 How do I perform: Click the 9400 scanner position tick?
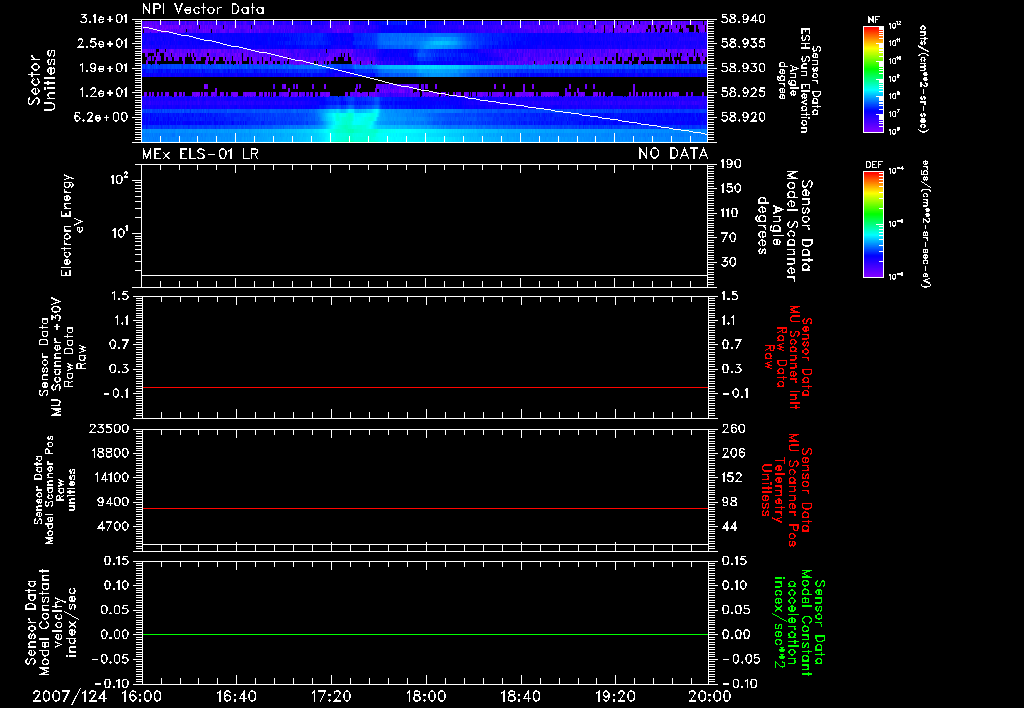(113, 502)
